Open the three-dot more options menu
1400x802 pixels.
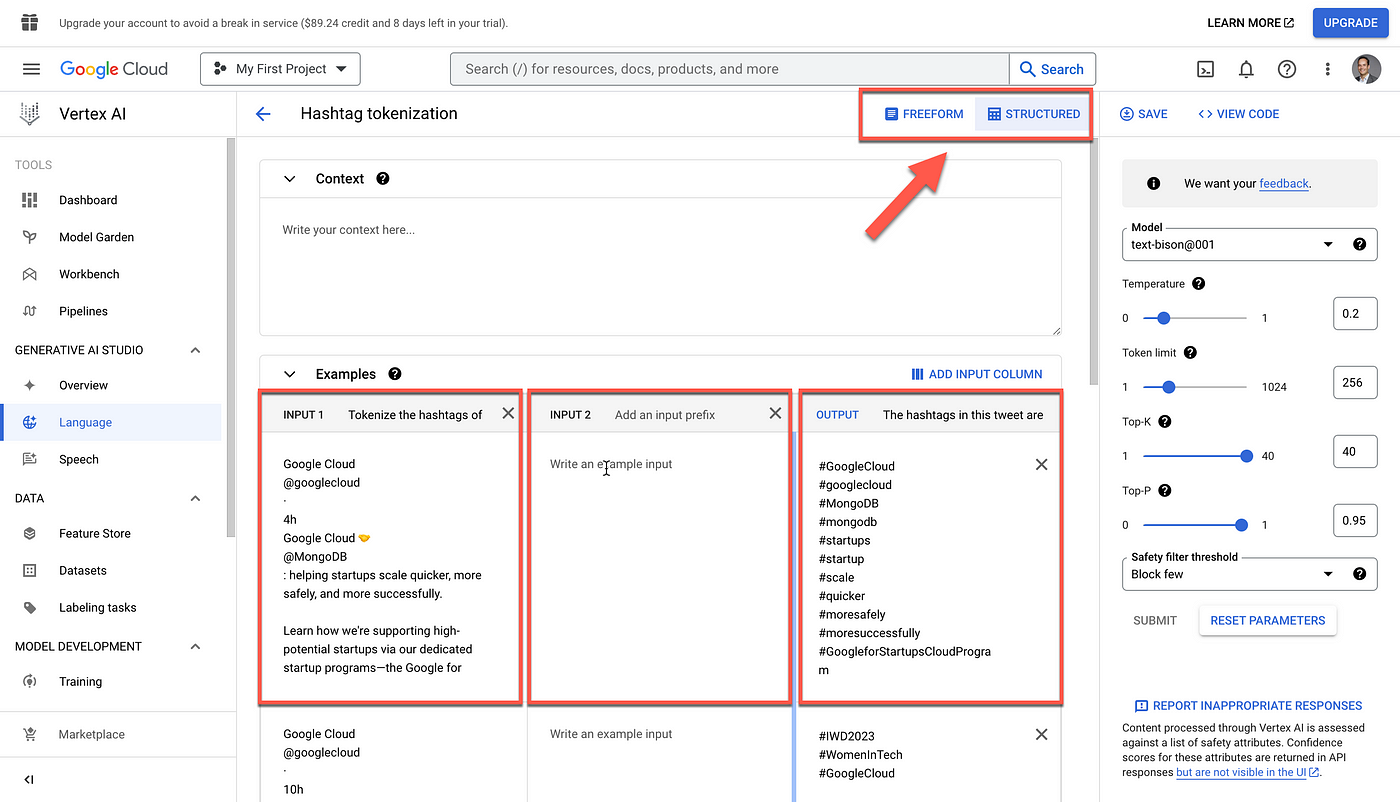[x=1328, y=69]
